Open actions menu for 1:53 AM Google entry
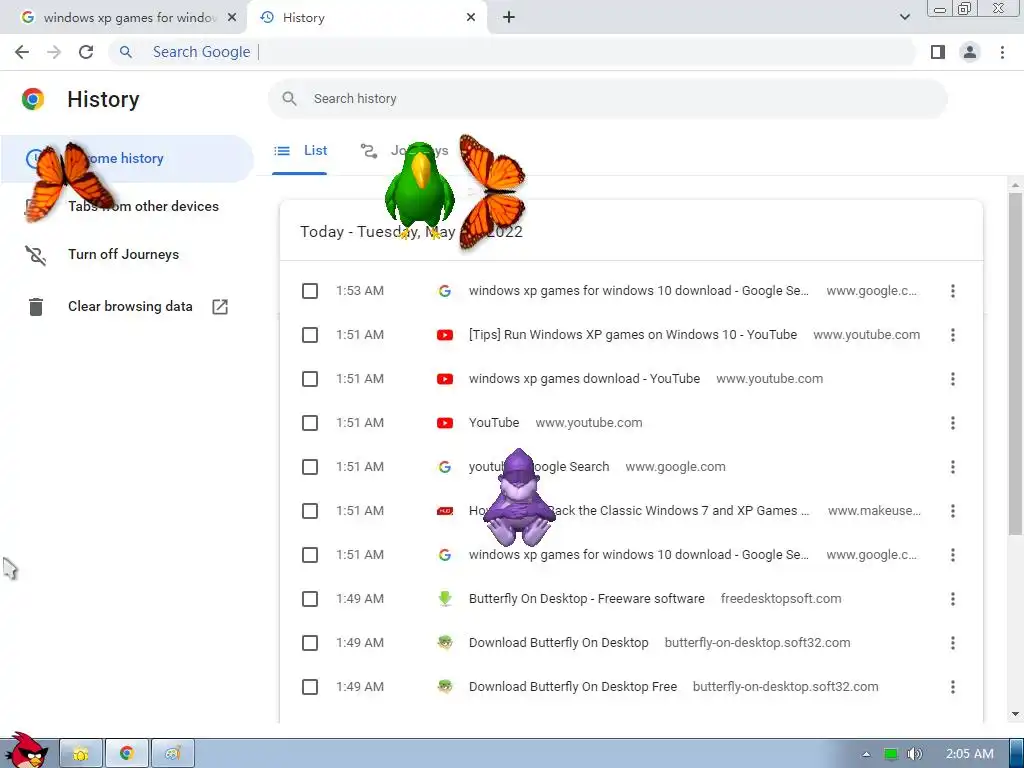The image size is (1024, 768). pyautogui.click(x=953, y=291)
